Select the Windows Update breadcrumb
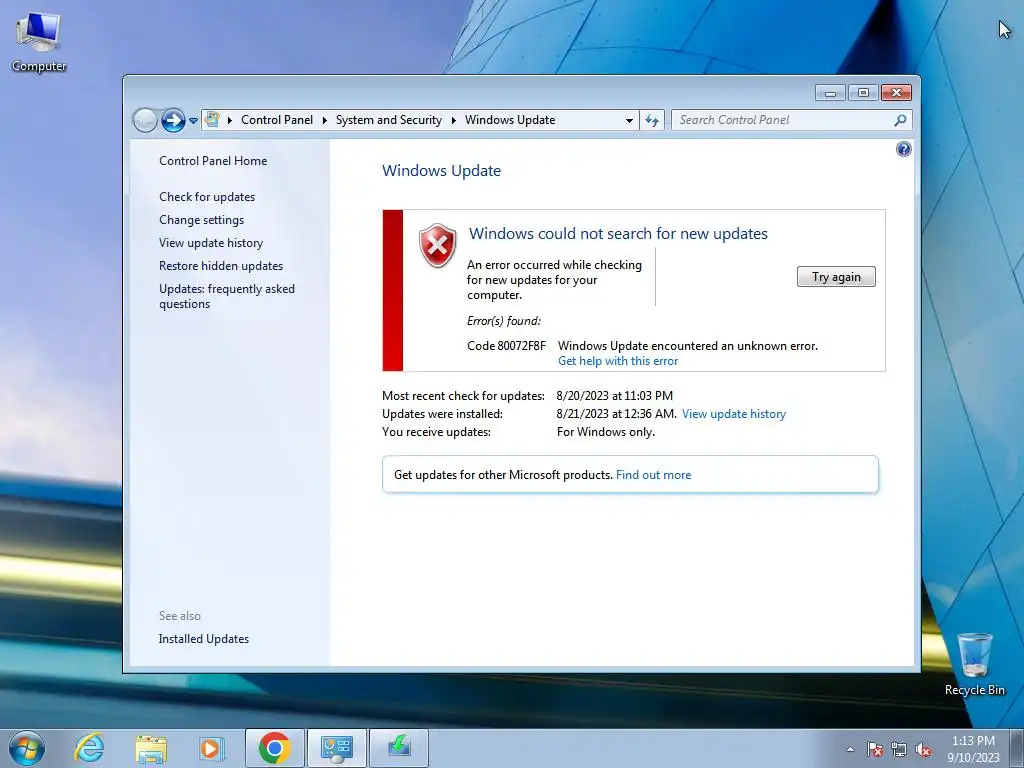Screen dimensions: 1024x768 coord(509,120)
